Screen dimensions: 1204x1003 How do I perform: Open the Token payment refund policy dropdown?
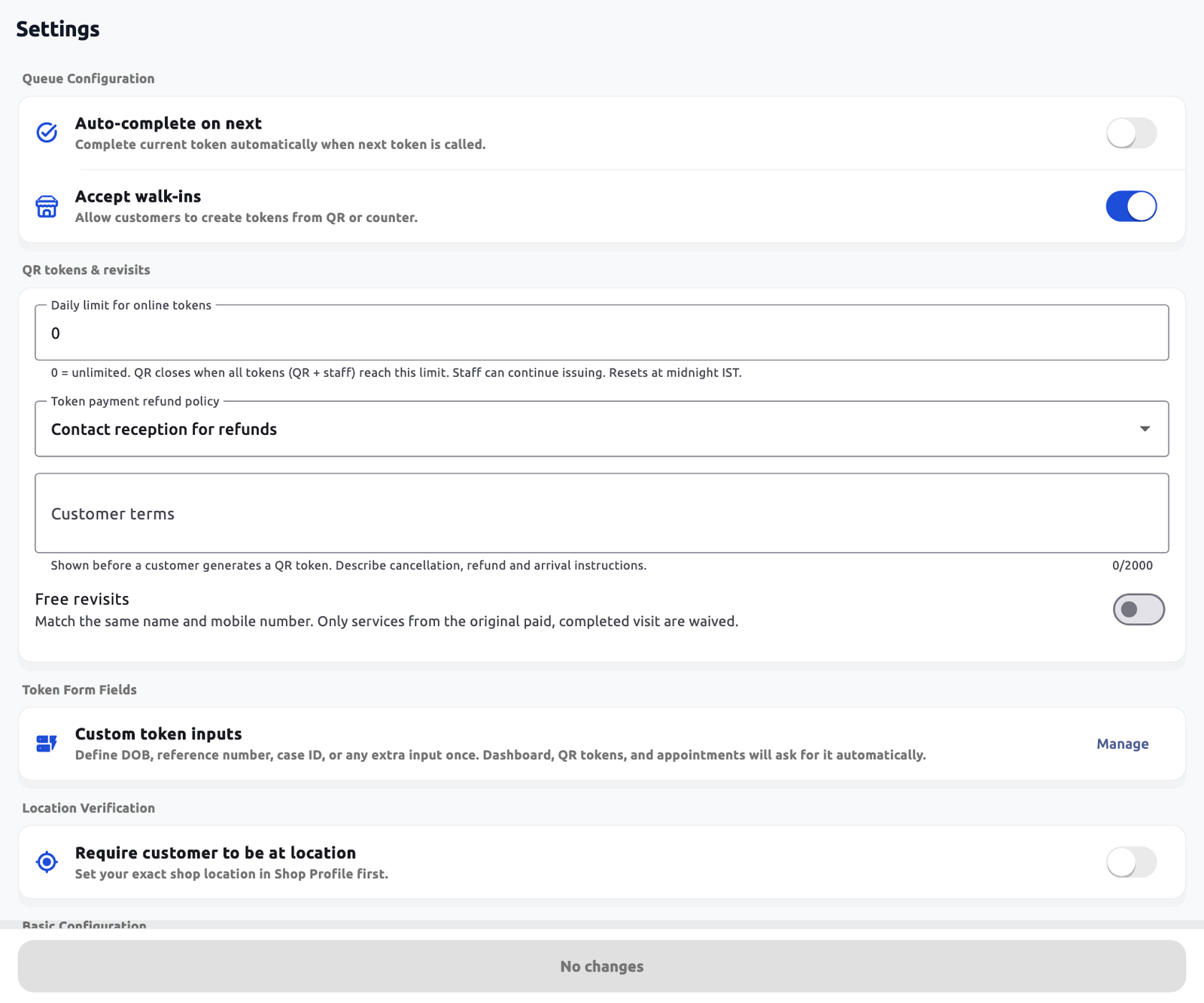tap(601, 429)
